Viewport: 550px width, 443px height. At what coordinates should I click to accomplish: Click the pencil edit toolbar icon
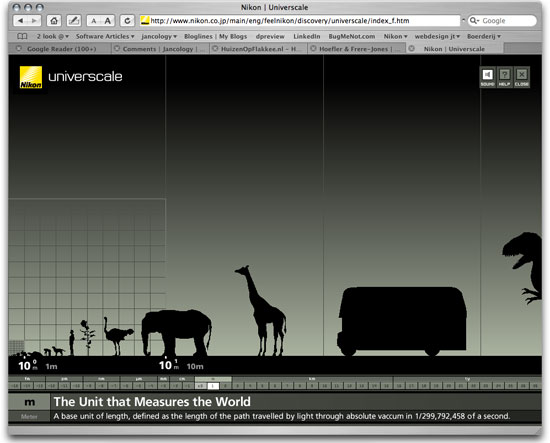(74, 21)
